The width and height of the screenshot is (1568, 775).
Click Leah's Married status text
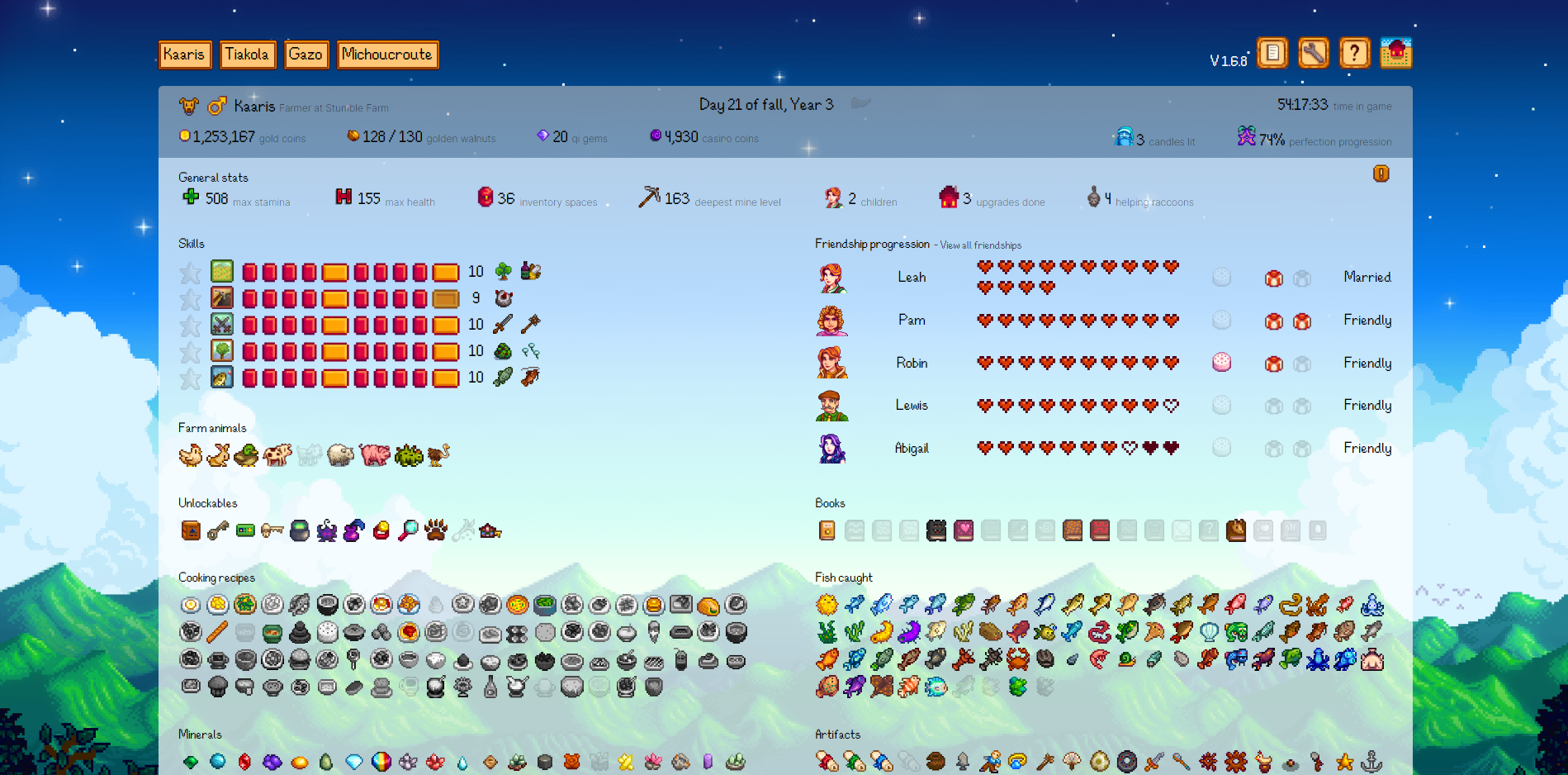(1367, 278)
